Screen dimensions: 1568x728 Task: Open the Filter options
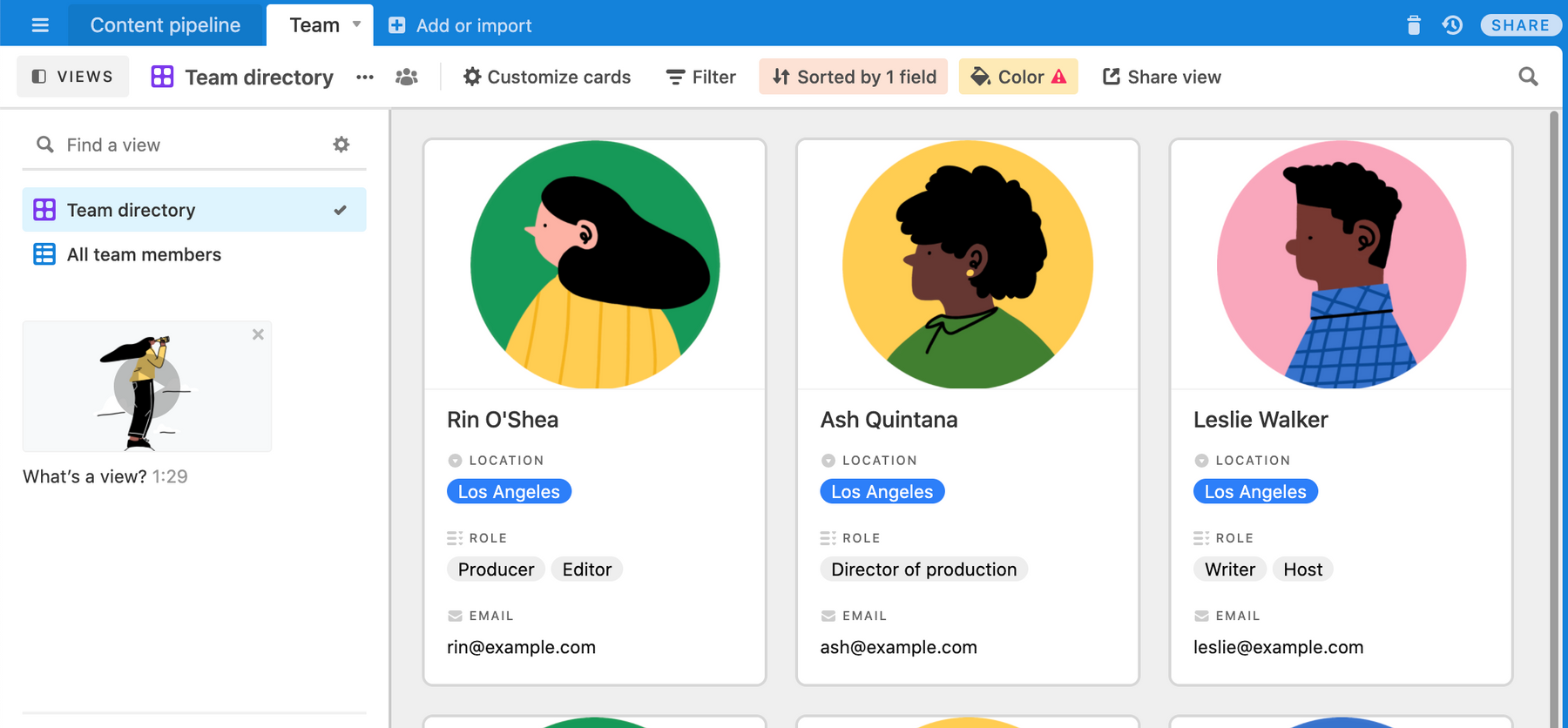700,77
